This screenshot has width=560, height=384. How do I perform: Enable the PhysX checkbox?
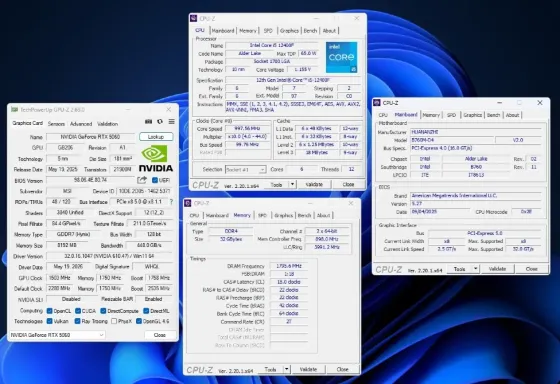[114, 321]
